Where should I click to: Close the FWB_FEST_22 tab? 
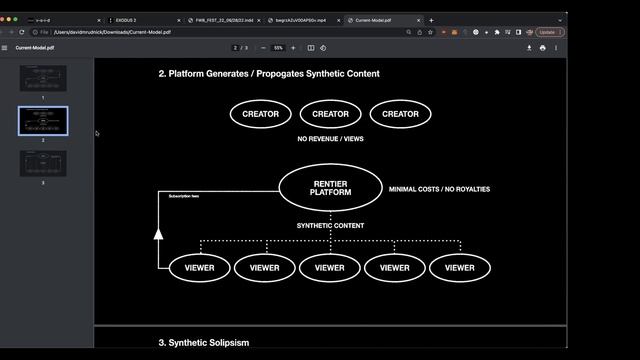[x=259, y=20]
